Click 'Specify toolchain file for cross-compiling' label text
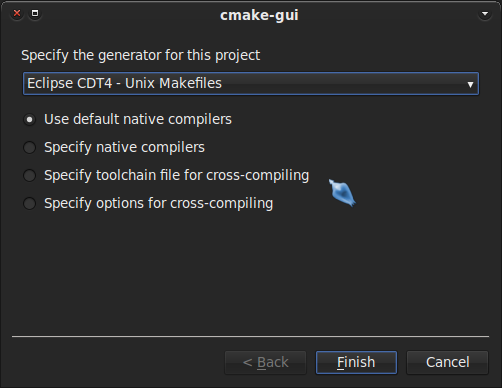This screenshot has height=388, width=502. (x=177, y=175)
